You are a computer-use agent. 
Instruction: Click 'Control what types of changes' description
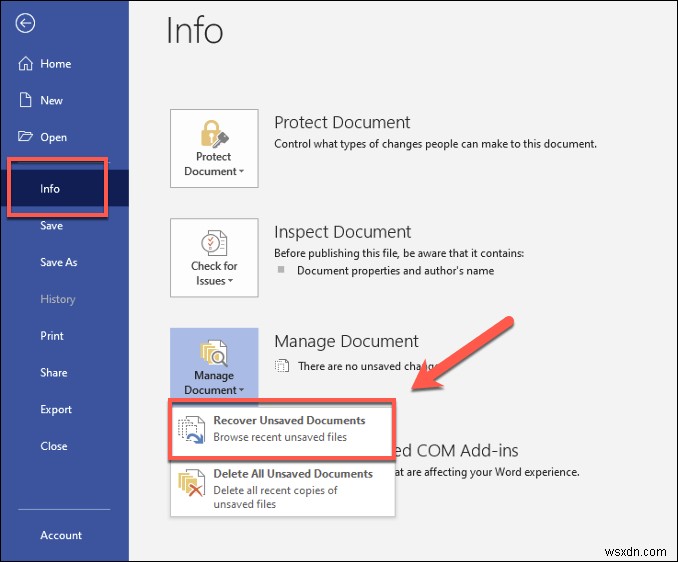pos(435,144)
